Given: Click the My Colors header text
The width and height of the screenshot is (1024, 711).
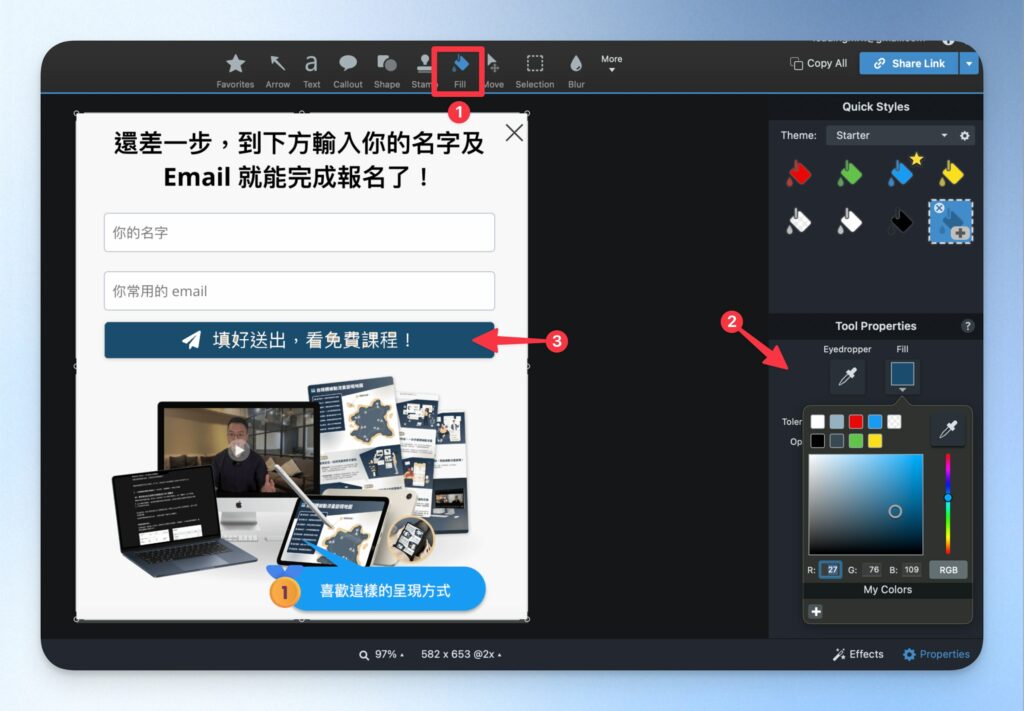Looking at the screenshot, I should coord(888,590).
